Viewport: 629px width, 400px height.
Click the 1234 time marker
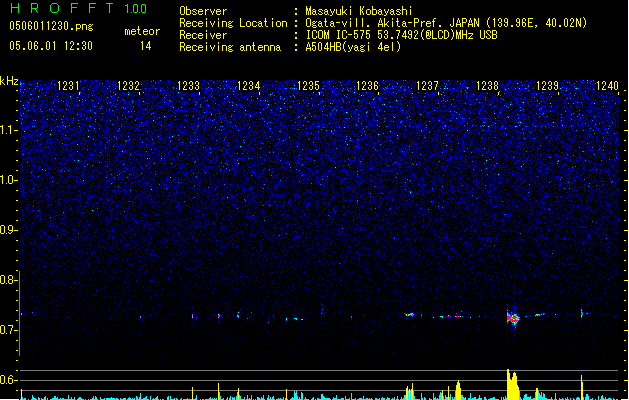249,86
